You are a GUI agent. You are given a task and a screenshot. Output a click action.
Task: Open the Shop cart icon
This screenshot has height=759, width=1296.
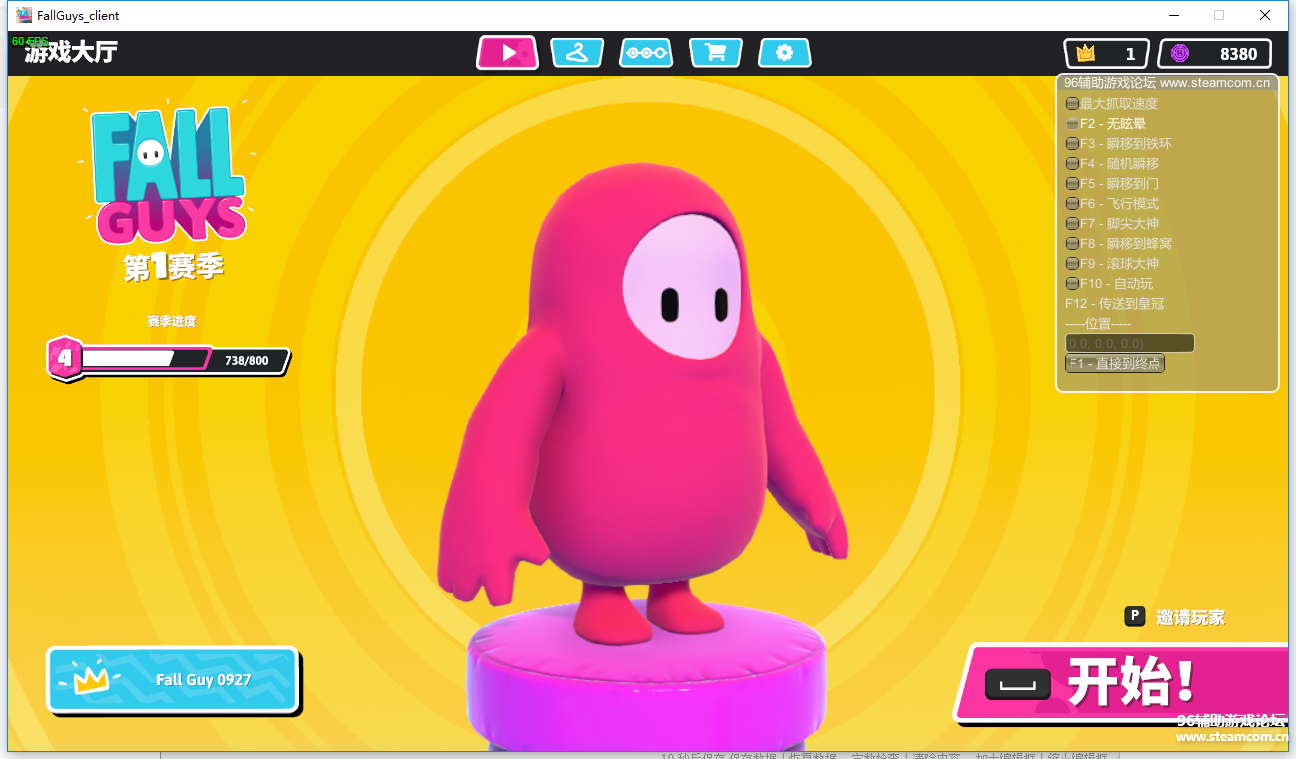pos(715,53)
